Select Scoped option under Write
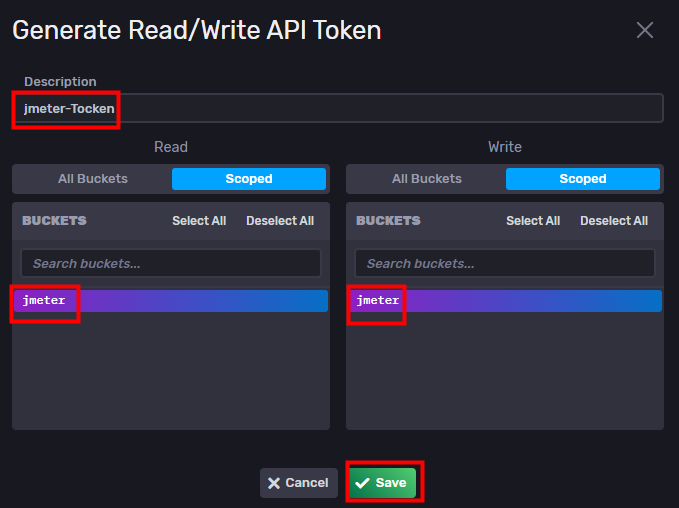Viewport: 679px width, 508px height. click(582, 179)
